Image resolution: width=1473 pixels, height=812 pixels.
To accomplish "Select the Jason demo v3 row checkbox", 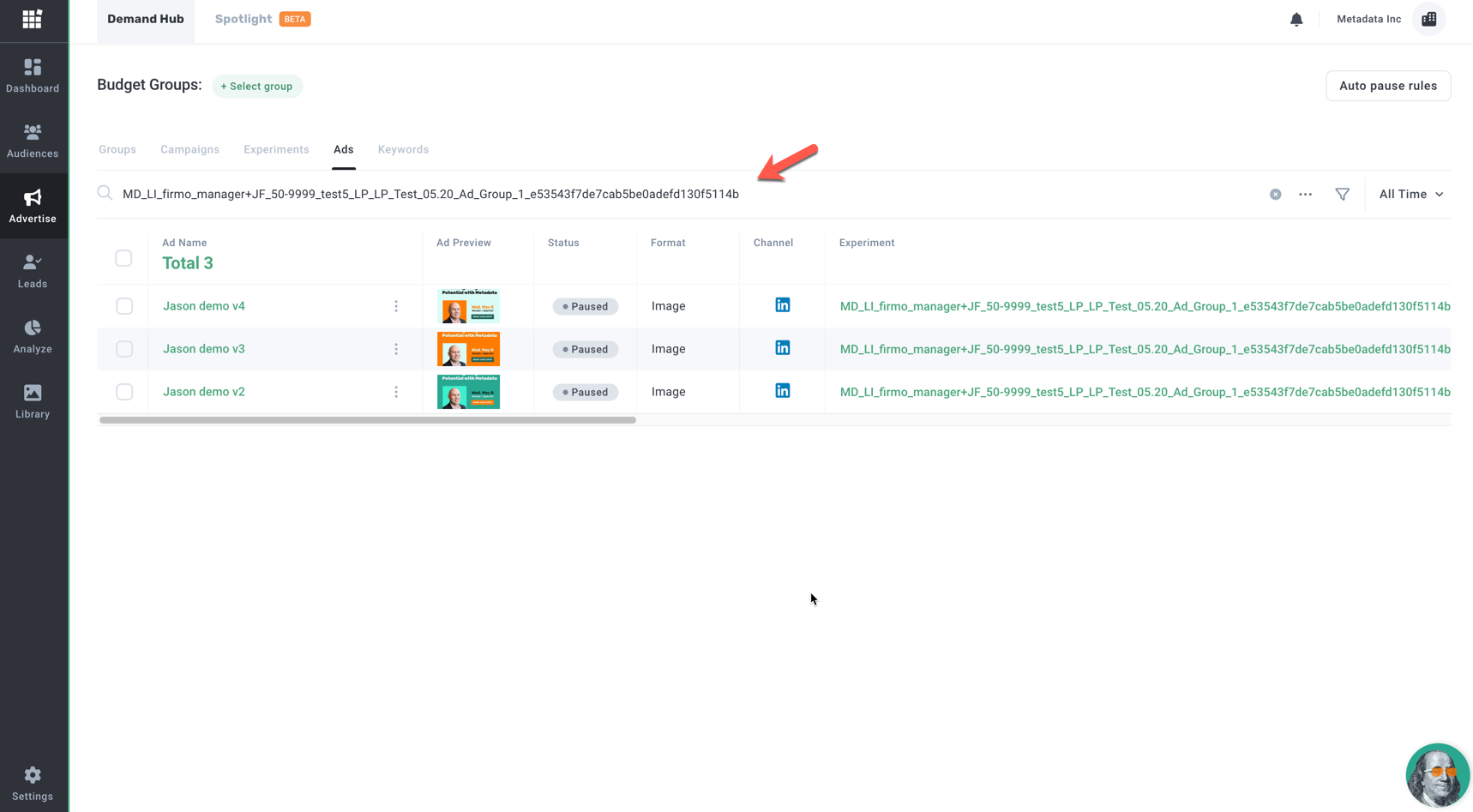I will [124, 349].
